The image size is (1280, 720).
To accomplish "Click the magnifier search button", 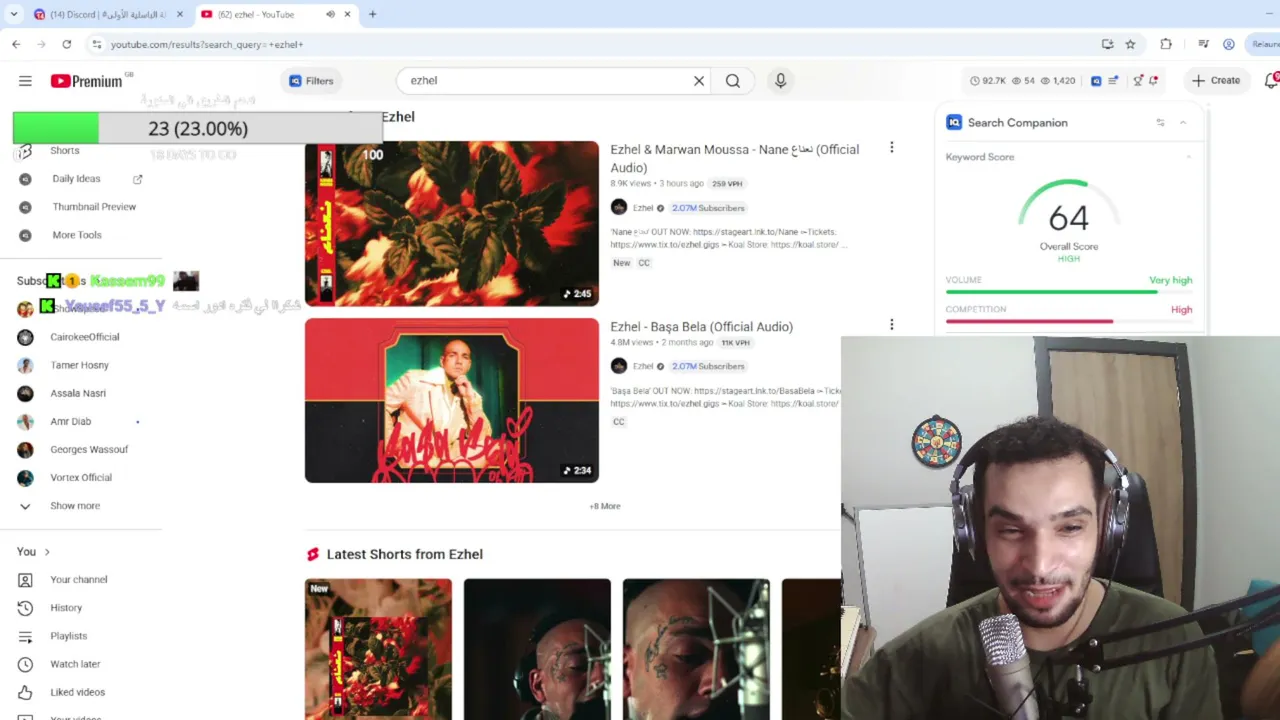I will click(x=733, y=81).
